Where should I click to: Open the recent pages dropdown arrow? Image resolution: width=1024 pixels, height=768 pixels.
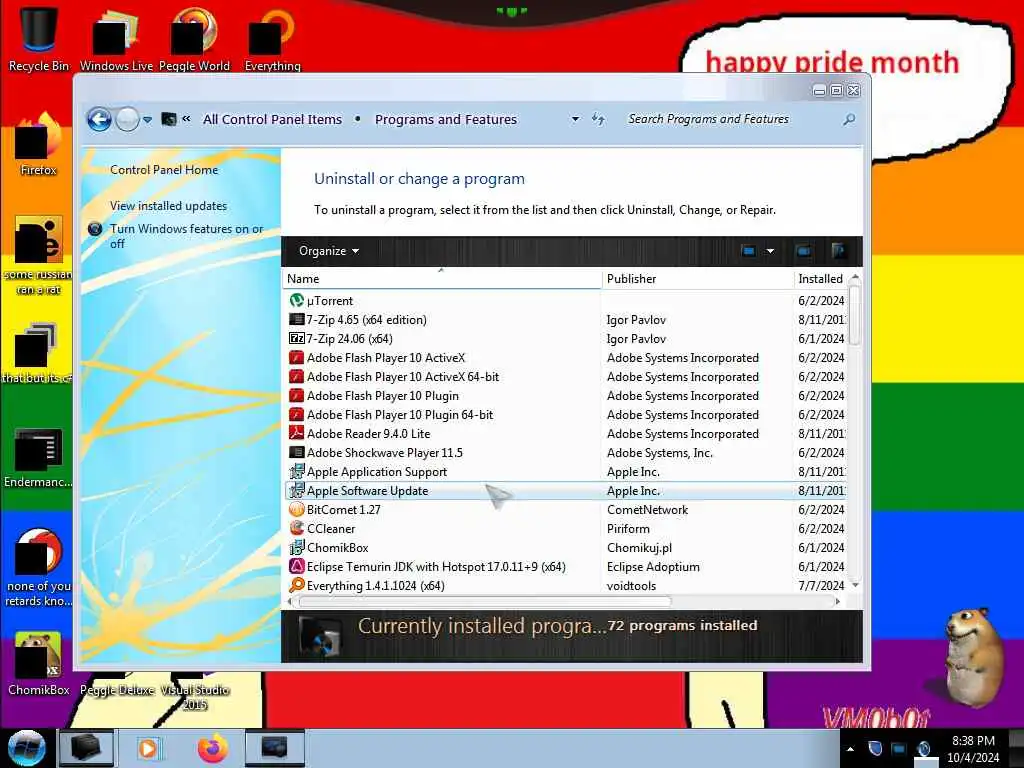point(148,120)
